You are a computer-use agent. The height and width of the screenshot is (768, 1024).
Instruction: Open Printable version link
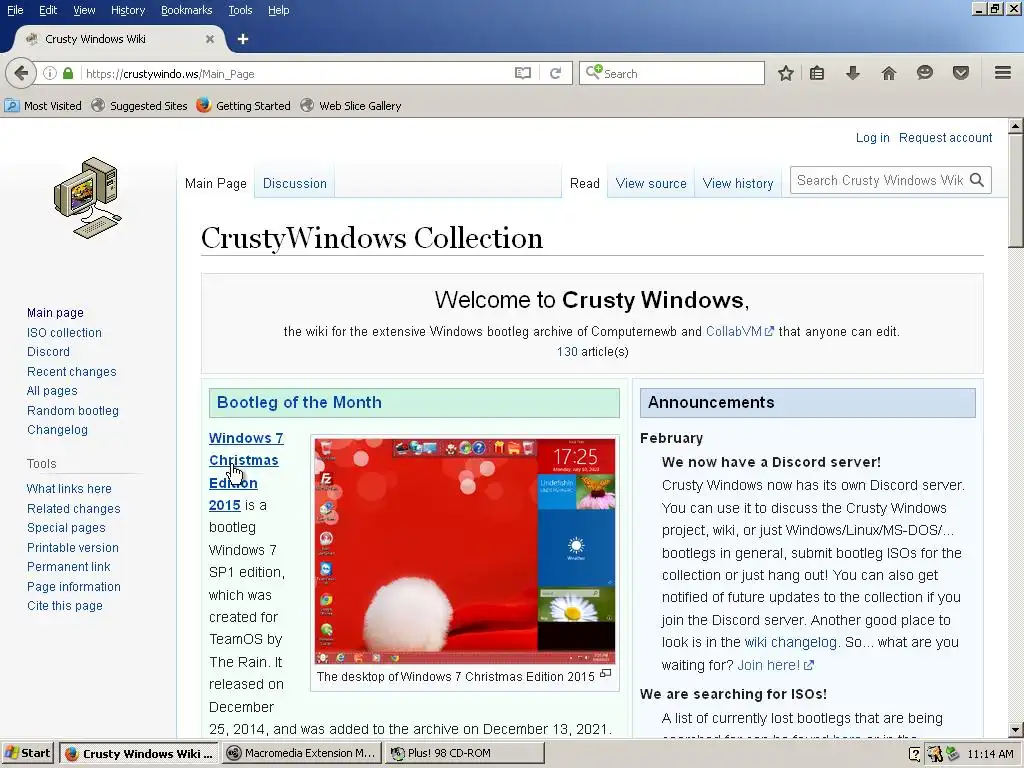(72, 547)
